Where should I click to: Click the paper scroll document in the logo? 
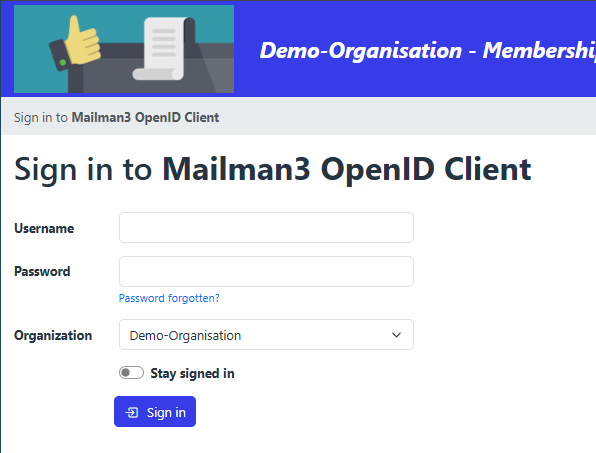click(163, 49)
